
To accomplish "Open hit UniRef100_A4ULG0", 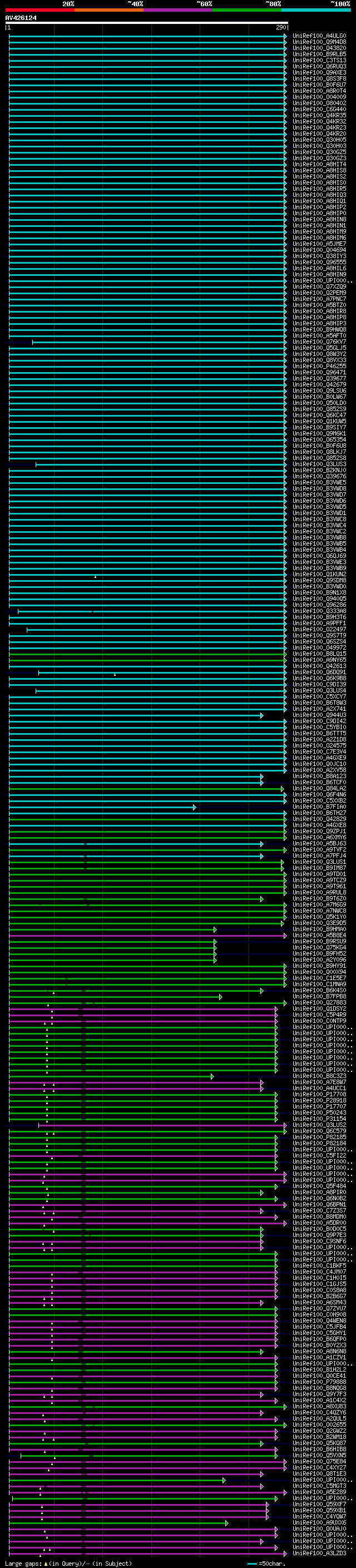I will (x=319, y=36).
